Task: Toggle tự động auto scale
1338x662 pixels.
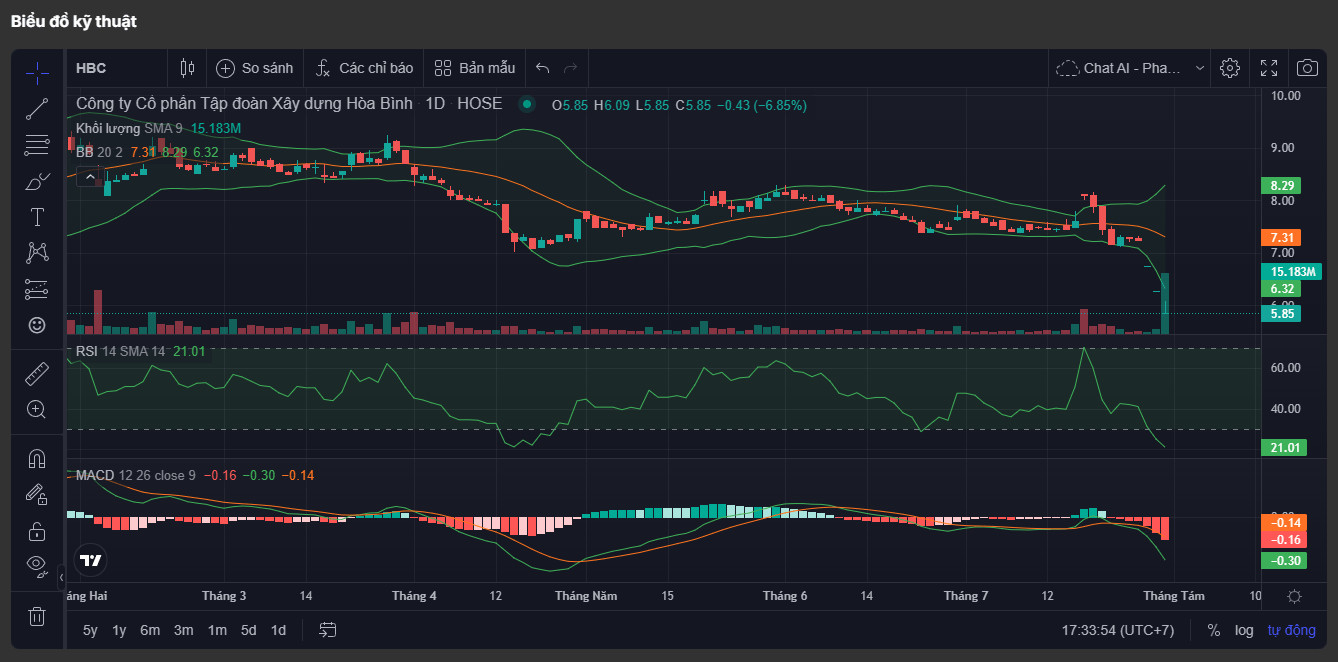Action: (1291, 630)
